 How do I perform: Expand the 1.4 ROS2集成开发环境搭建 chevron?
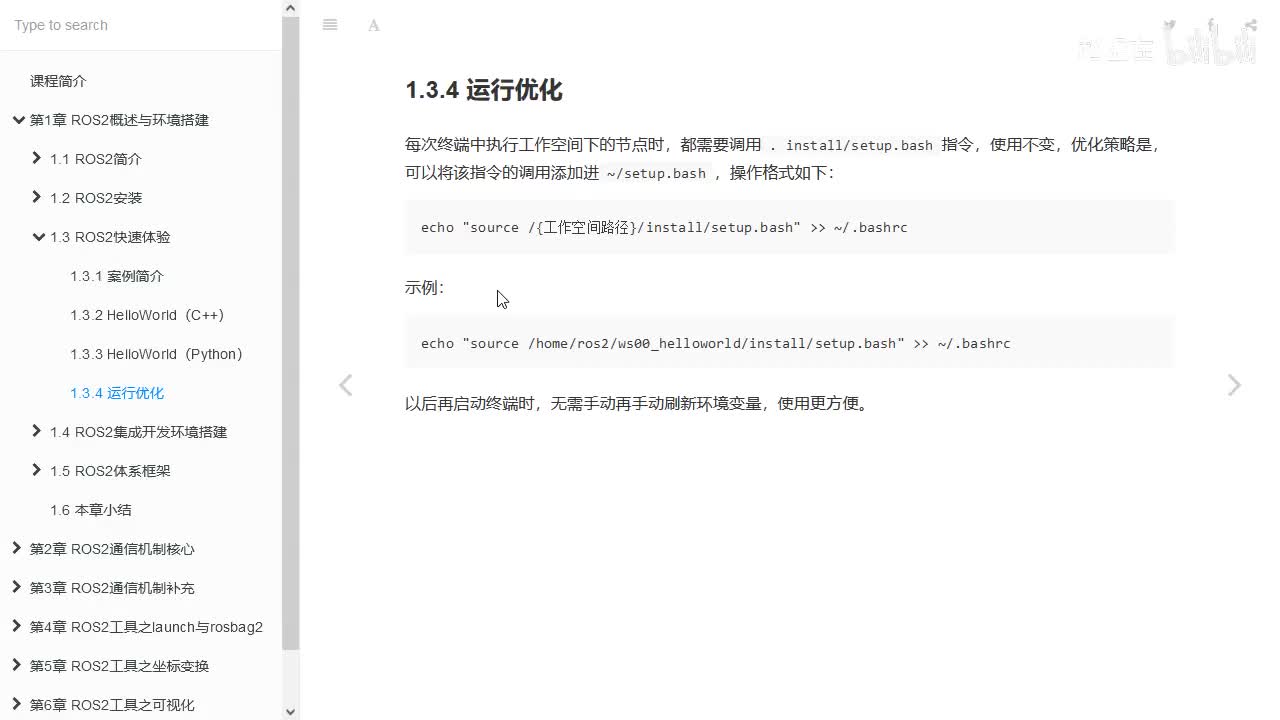pyautogui.click(x=37, y=431)
